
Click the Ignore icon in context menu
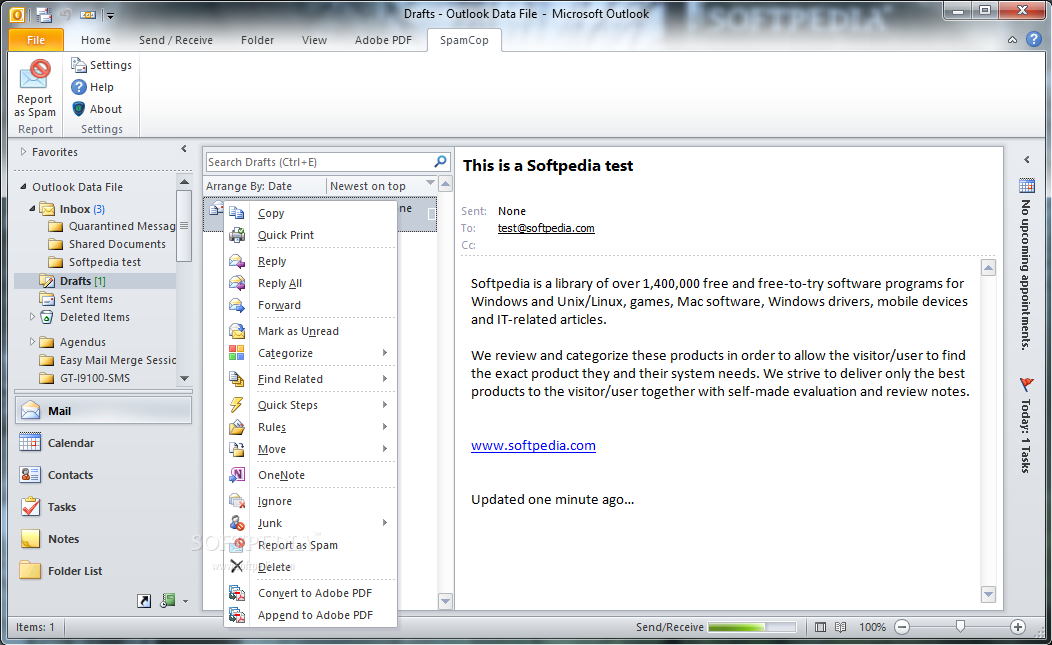coord(237,501)
